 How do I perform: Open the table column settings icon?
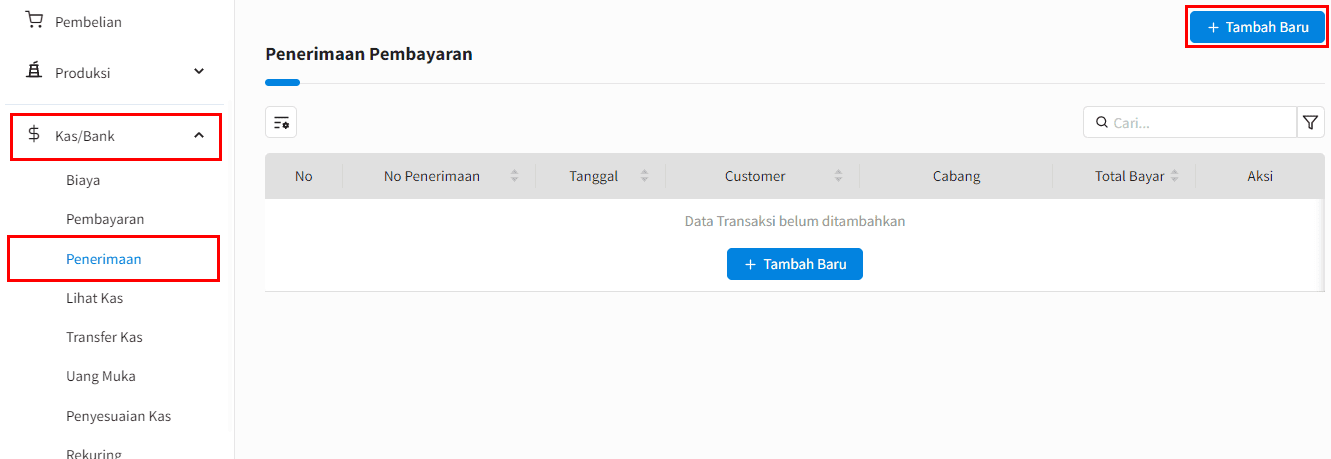[x=281, y=123]
